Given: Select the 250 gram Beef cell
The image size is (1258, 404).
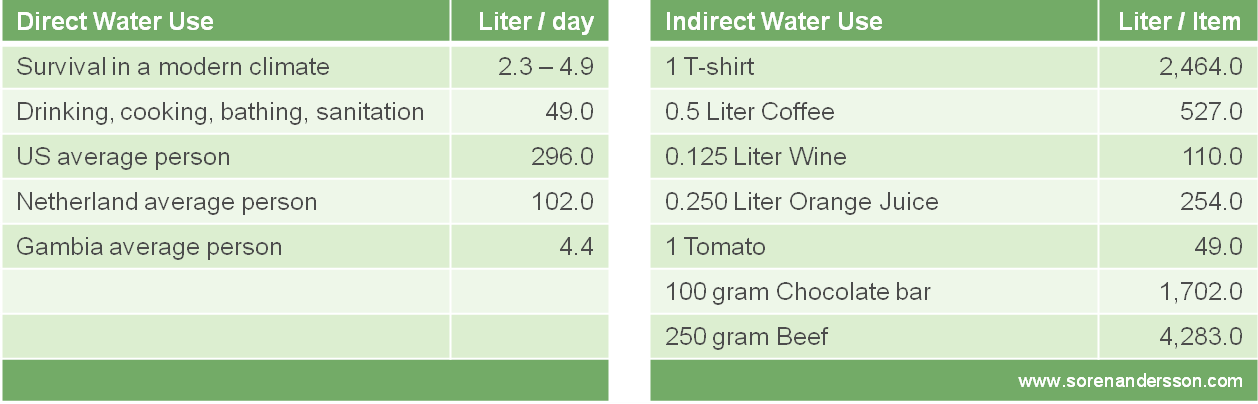Looking at the screenshot, I should [747, 337].
